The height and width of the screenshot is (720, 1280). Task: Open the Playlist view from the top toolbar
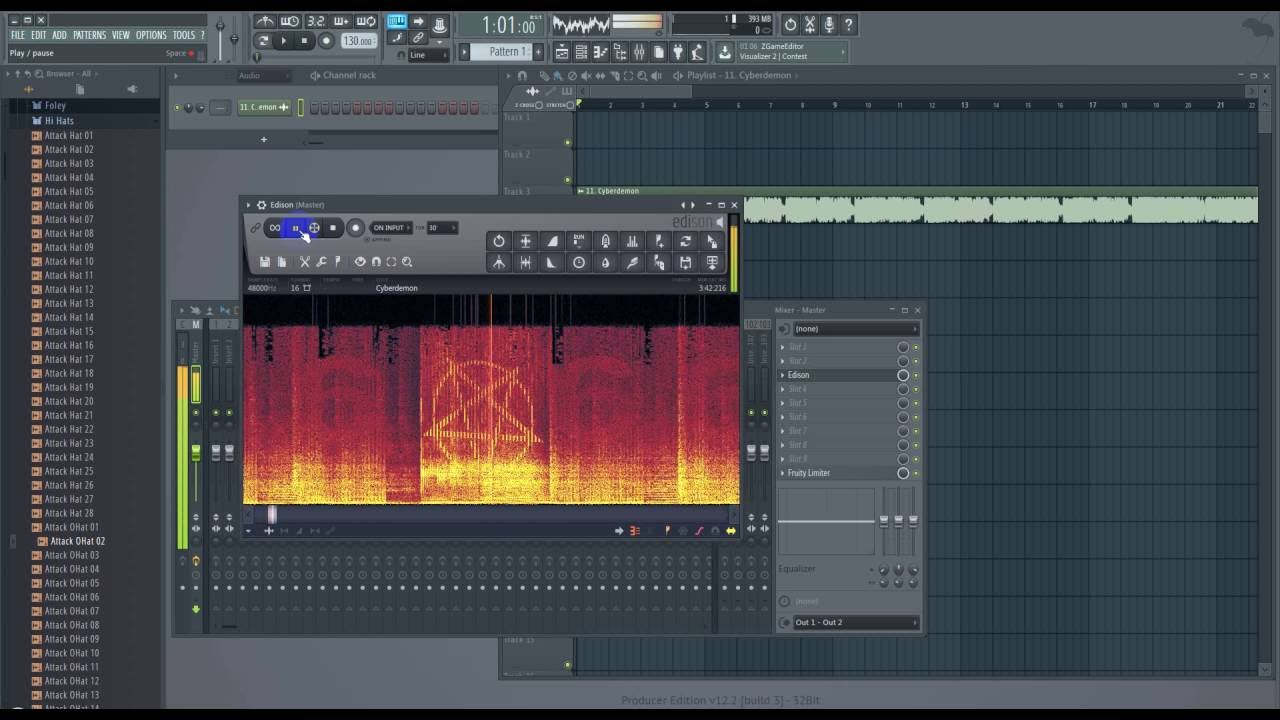tap(562, 52)
